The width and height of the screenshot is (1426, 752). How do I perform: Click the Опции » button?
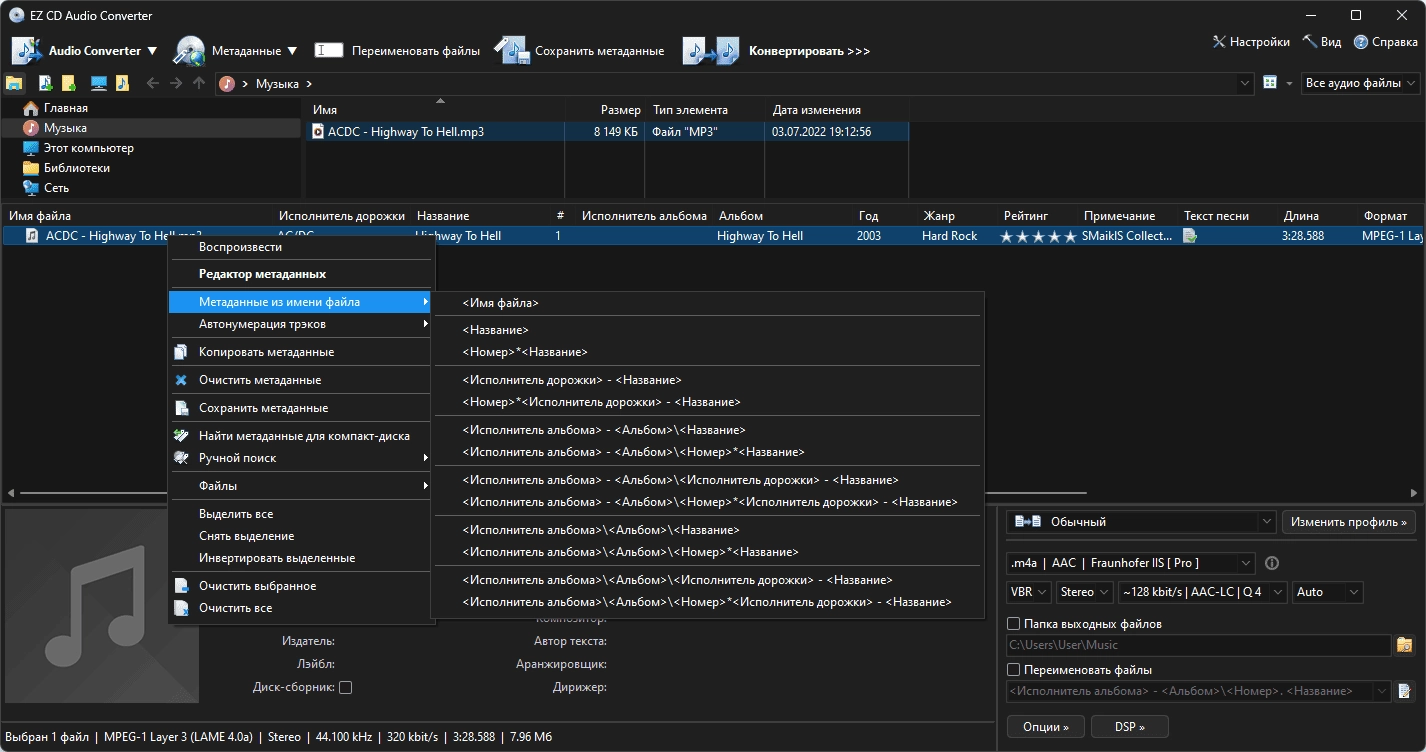[x=1045, y=727]
